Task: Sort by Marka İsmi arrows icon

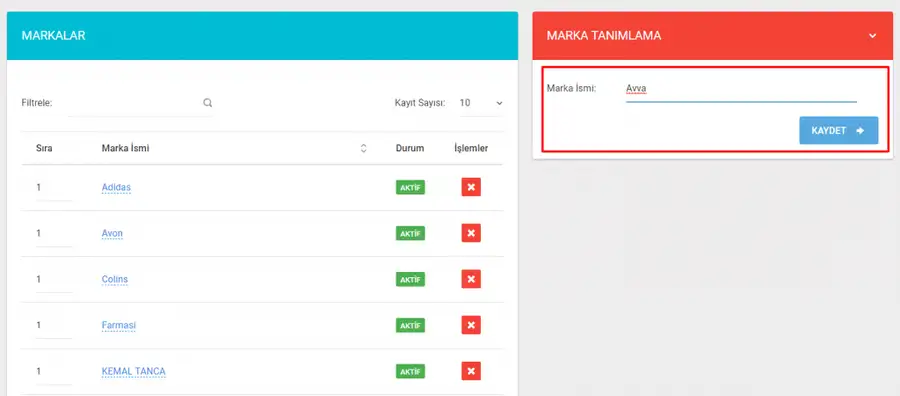Action: point(363,148)
